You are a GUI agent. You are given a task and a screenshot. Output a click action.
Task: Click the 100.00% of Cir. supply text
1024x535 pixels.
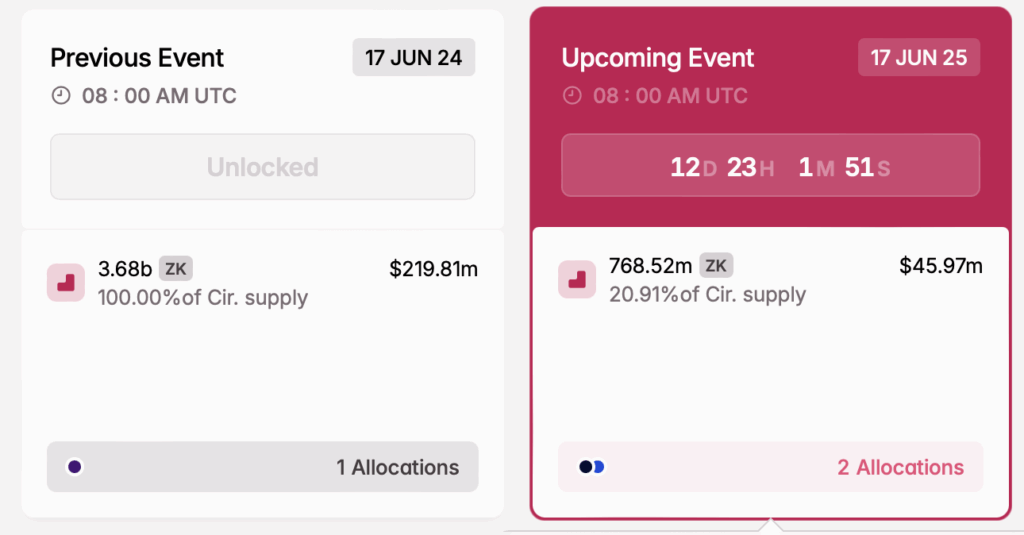[x=203, y=297]
